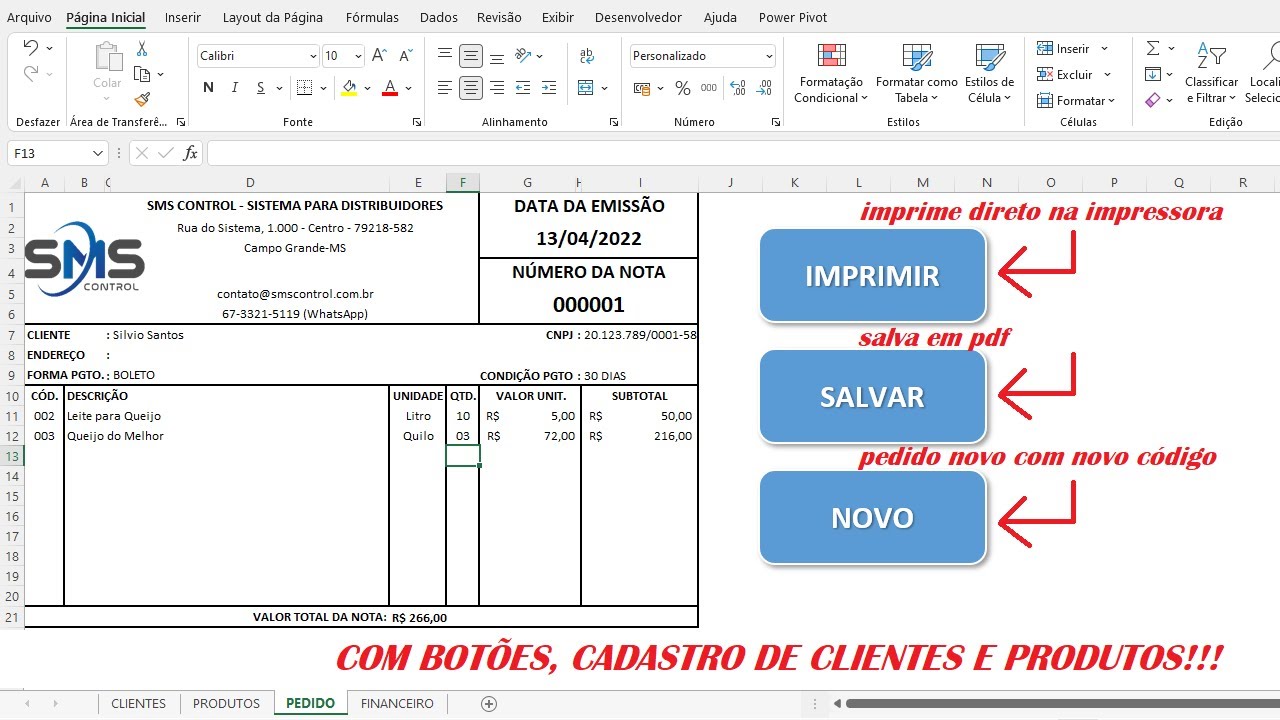
Task: Click the Comma Style 000 icon
Action: pyautogui.click(x=709, y=88)
